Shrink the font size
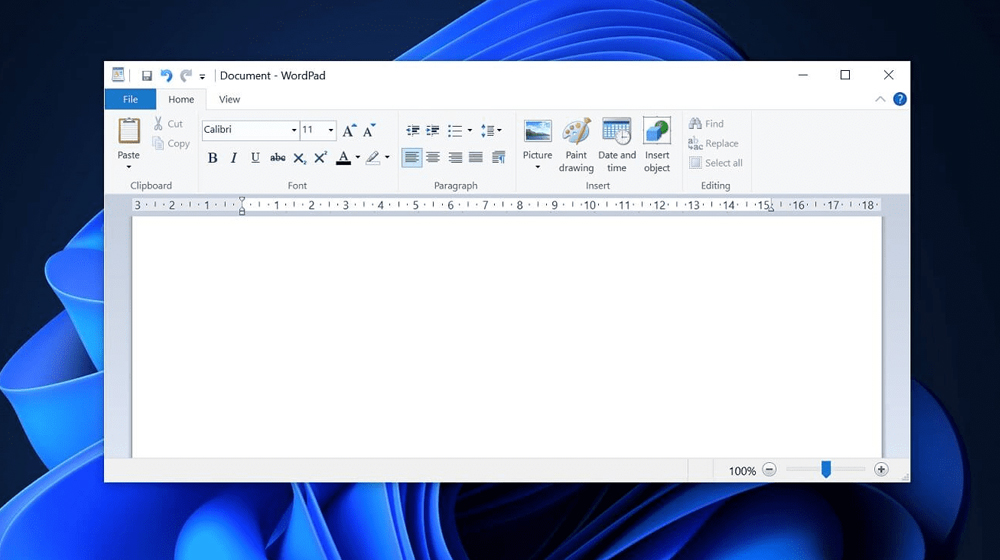The width and height of the screenshot is (1000, 560). (369, 131)
